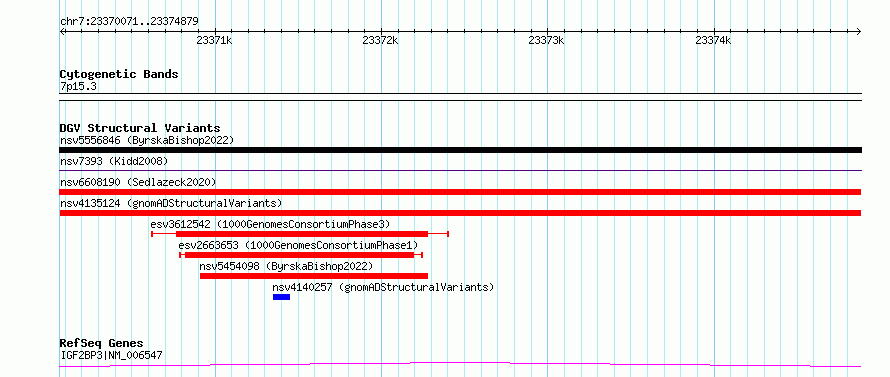Select the red nsv5454098 variant bar
This screenshot has height=377, width=890.
tap(314, 276)
